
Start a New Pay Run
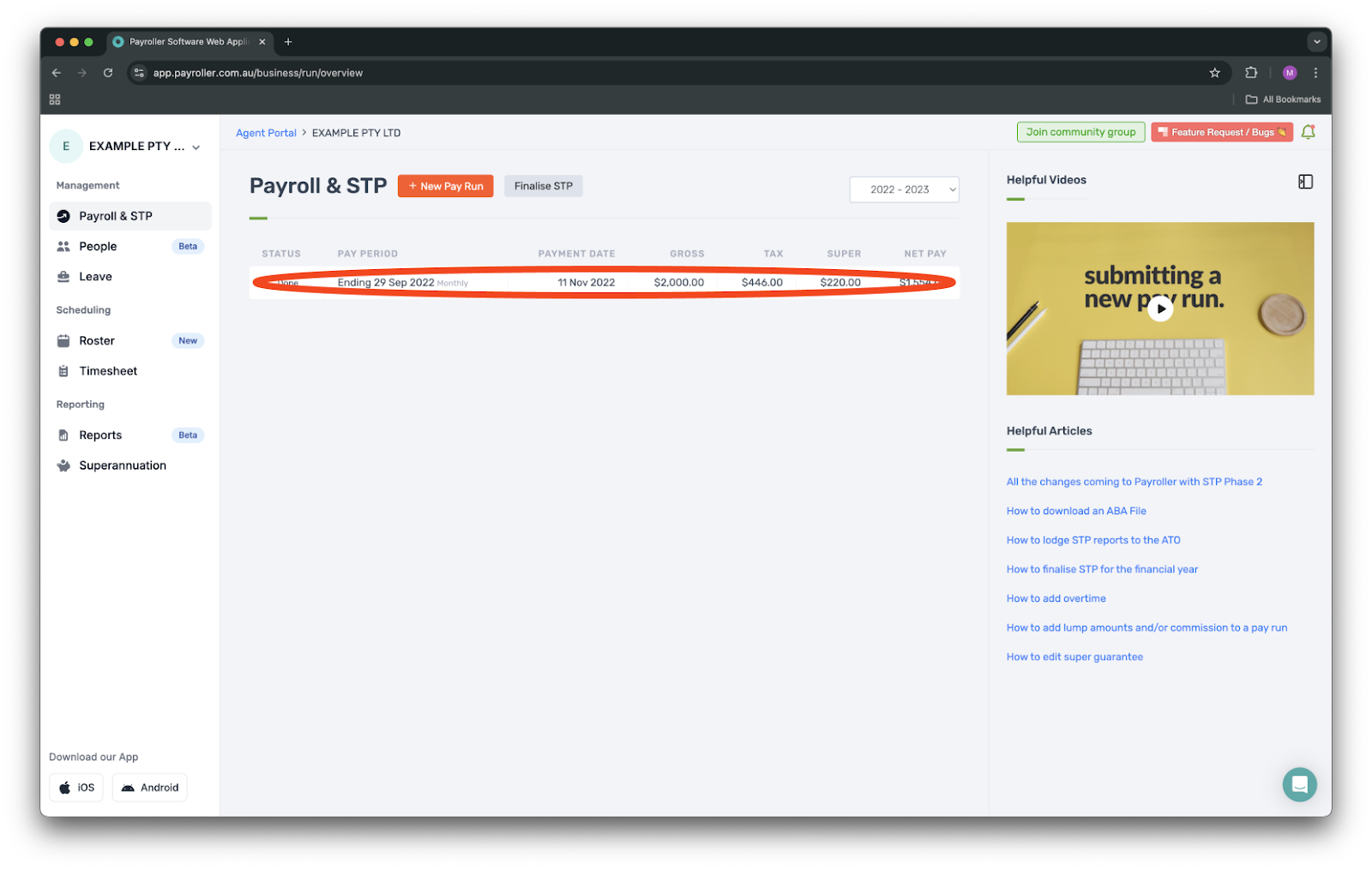[445, 186]
